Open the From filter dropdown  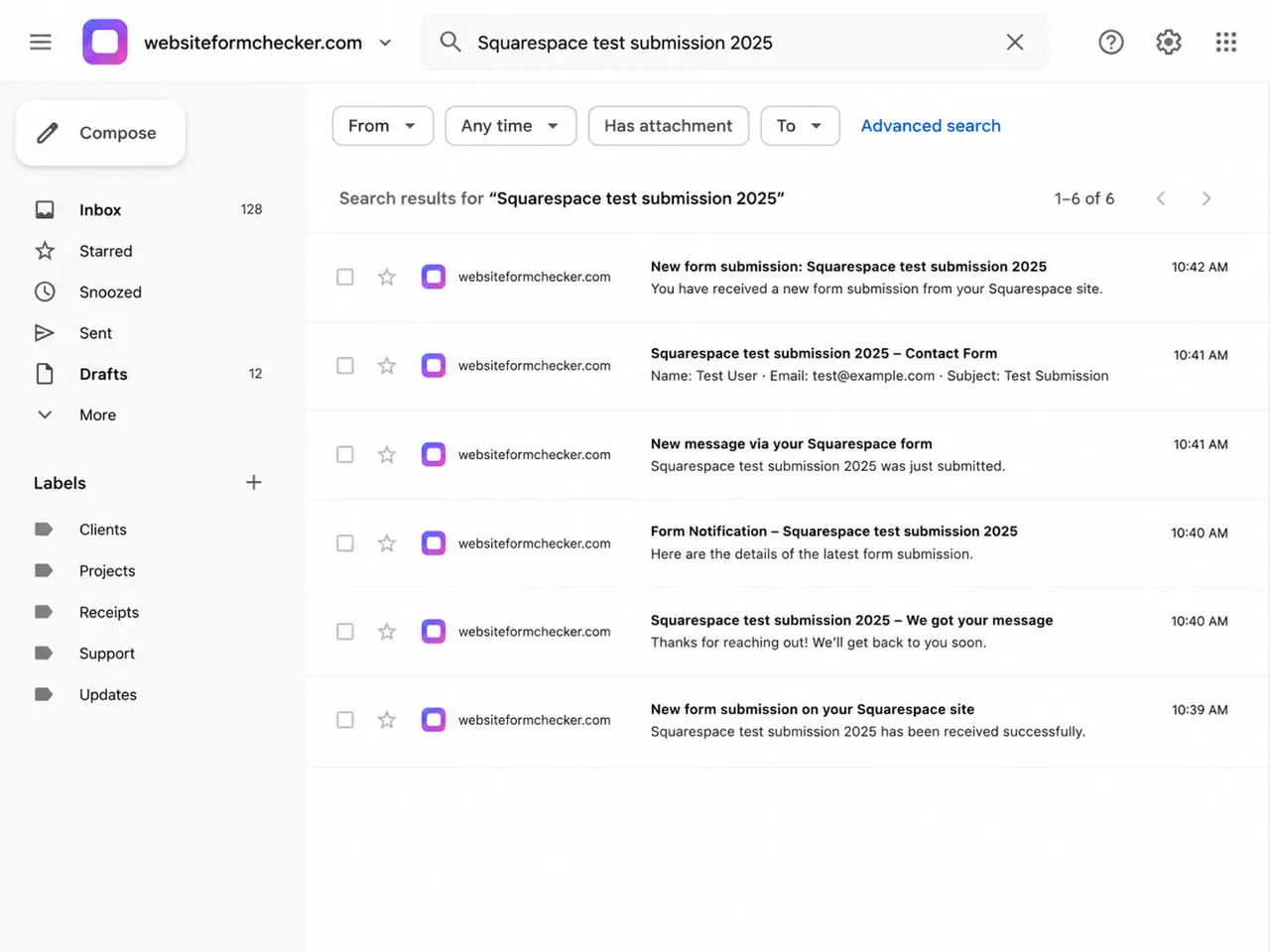383,126
